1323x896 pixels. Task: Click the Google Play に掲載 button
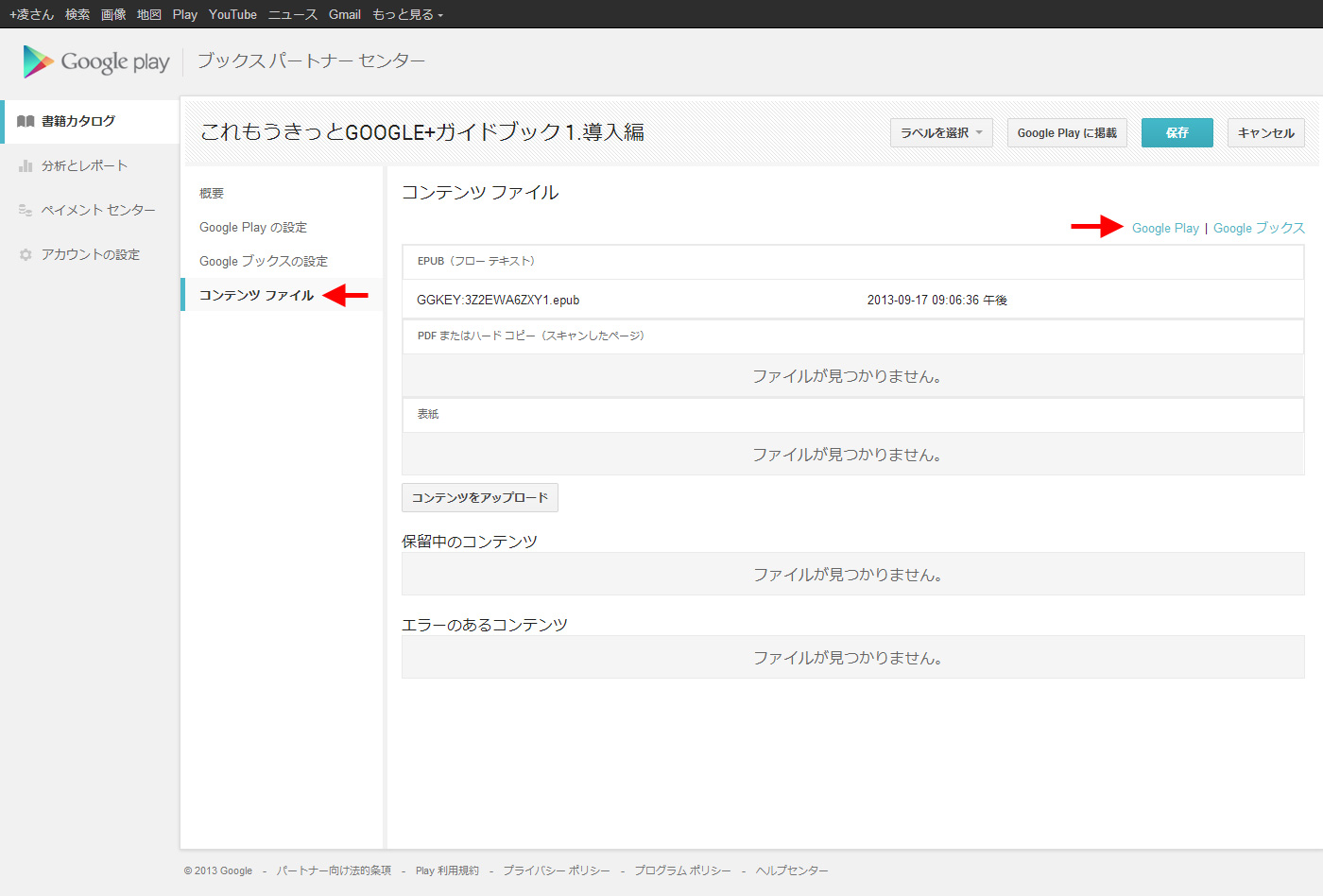[1067, 133]
